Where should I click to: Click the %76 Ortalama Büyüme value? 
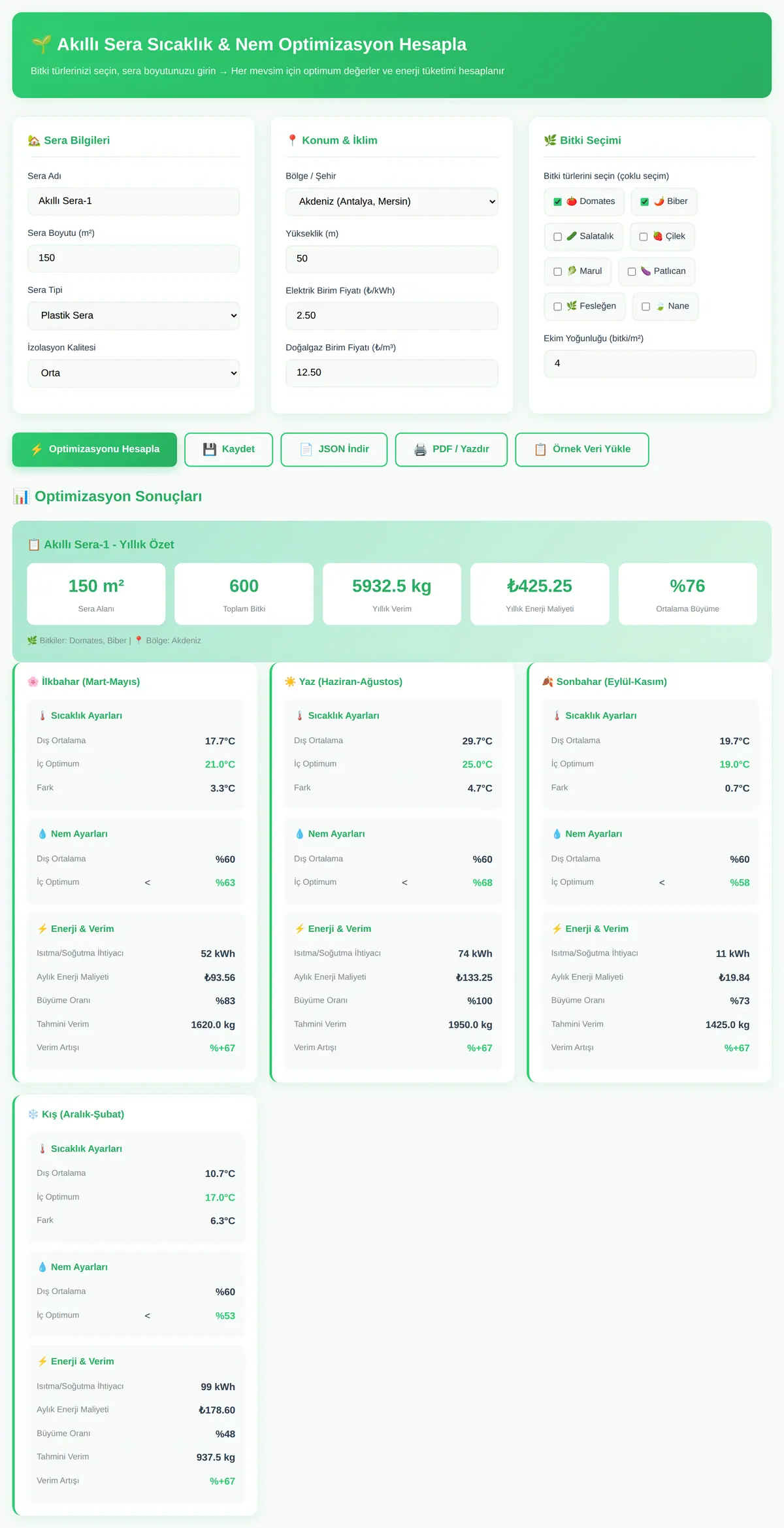click(x=687, y=586)
